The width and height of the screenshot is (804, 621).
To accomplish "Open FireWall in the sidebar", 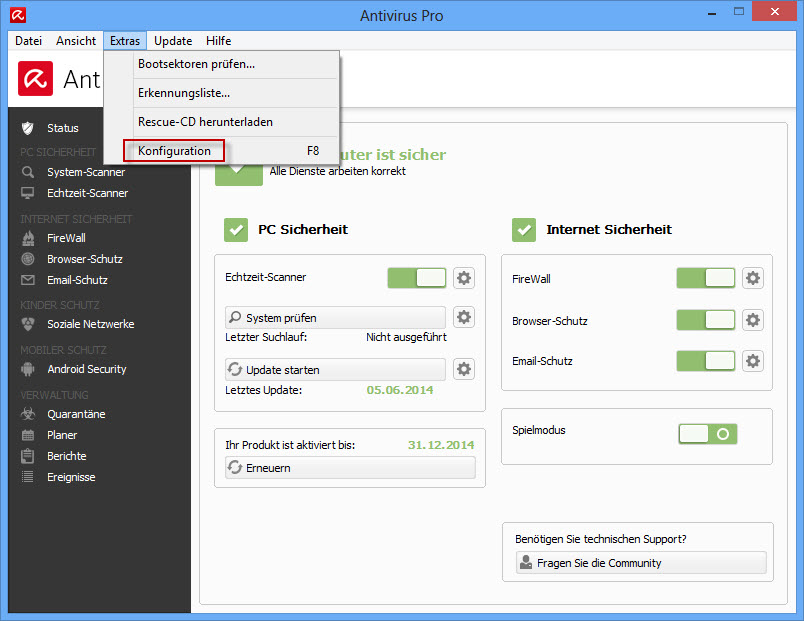I will pyautogui.click(x=66, y=238).
